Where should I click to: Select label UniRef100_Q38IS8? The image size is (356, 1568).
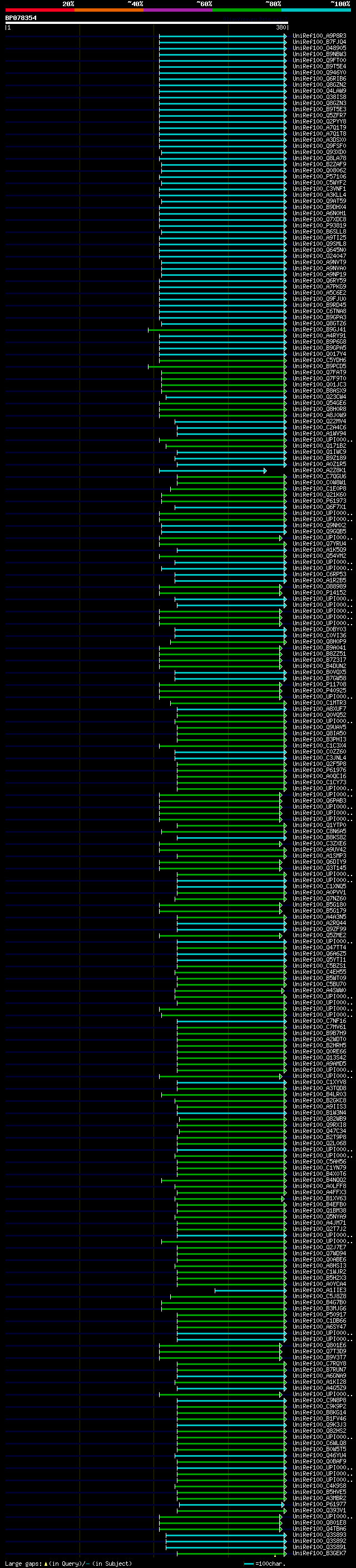[x=319, y=97]
